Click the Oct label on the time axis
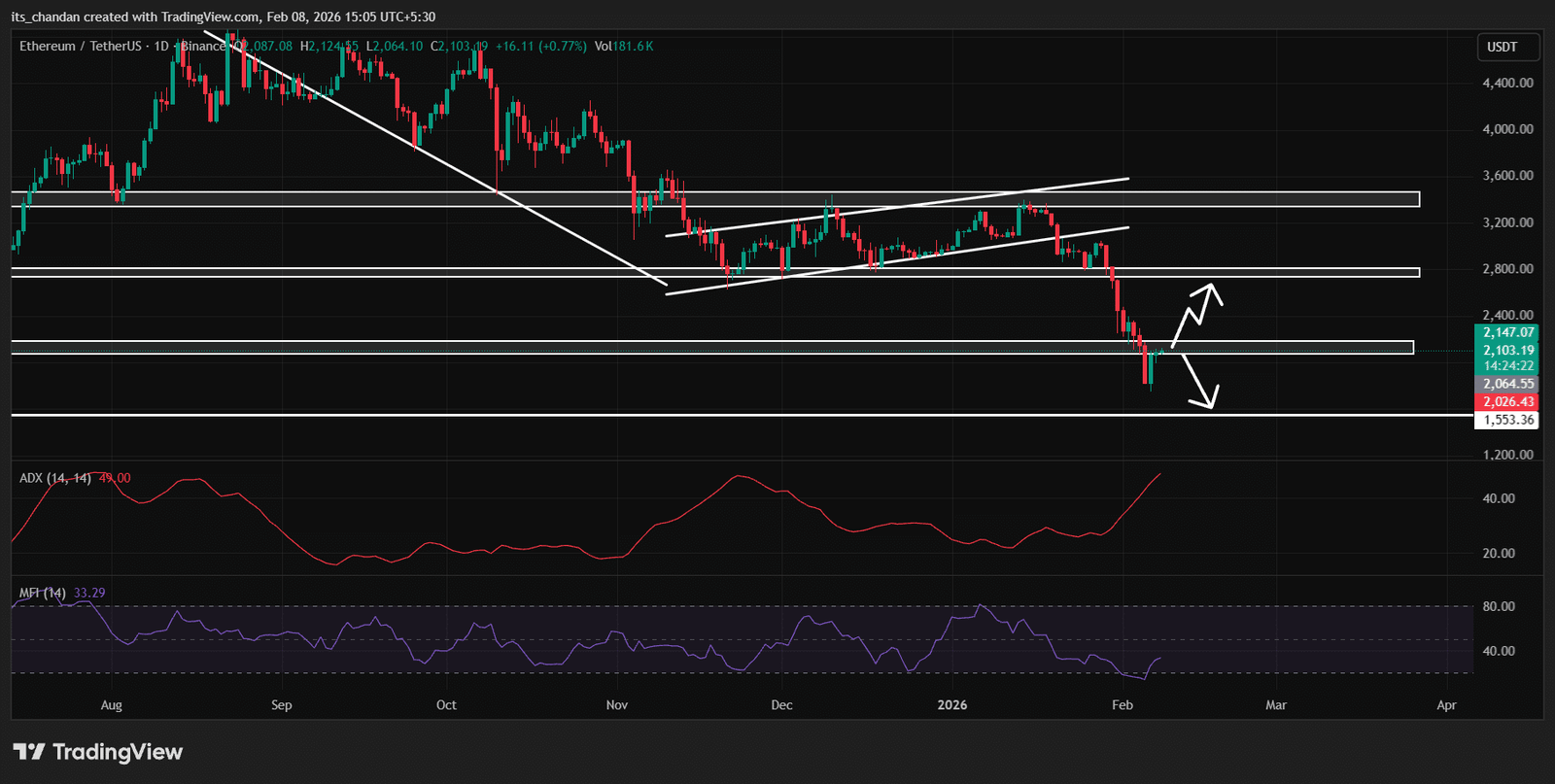The width and height of the screenshot is (1555, 784). click(x=446, y=704)
